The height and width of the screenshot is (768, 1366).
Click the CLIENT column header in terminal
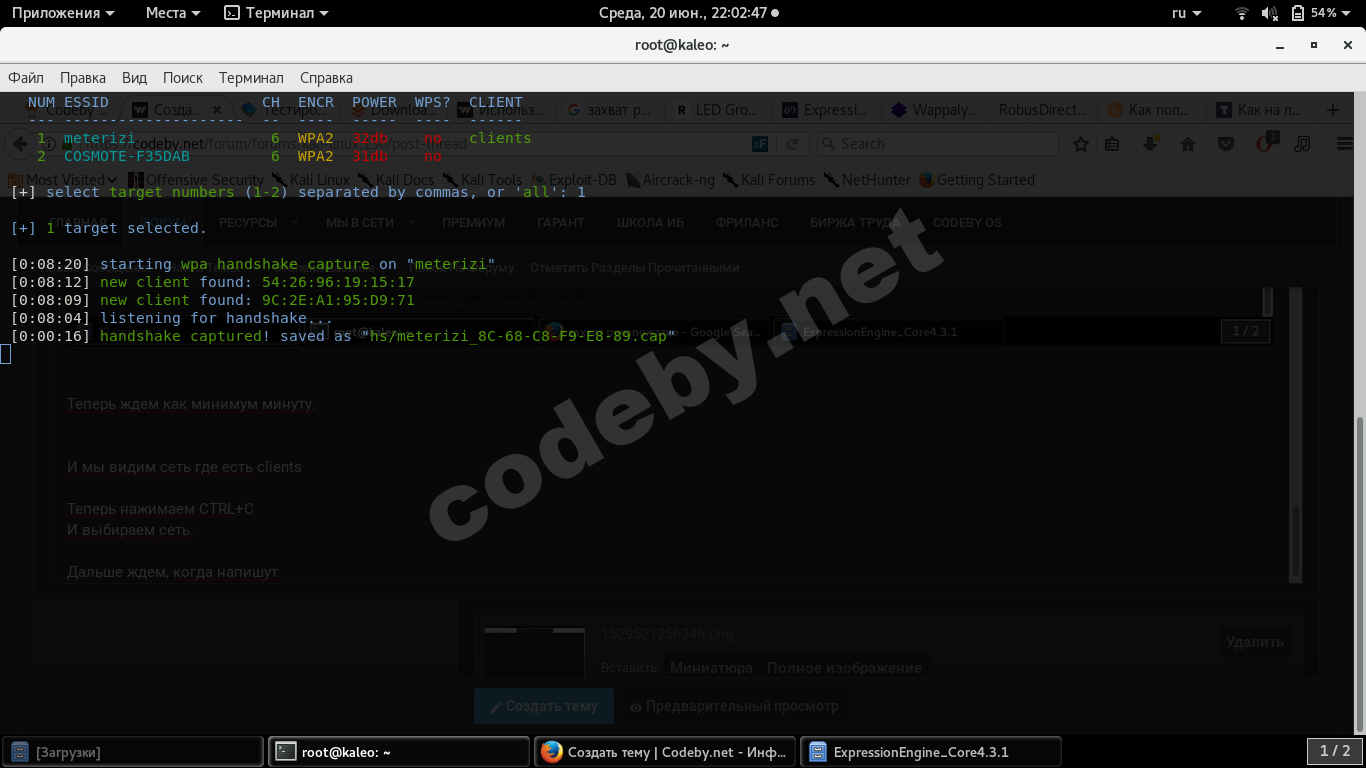(496, 102)
